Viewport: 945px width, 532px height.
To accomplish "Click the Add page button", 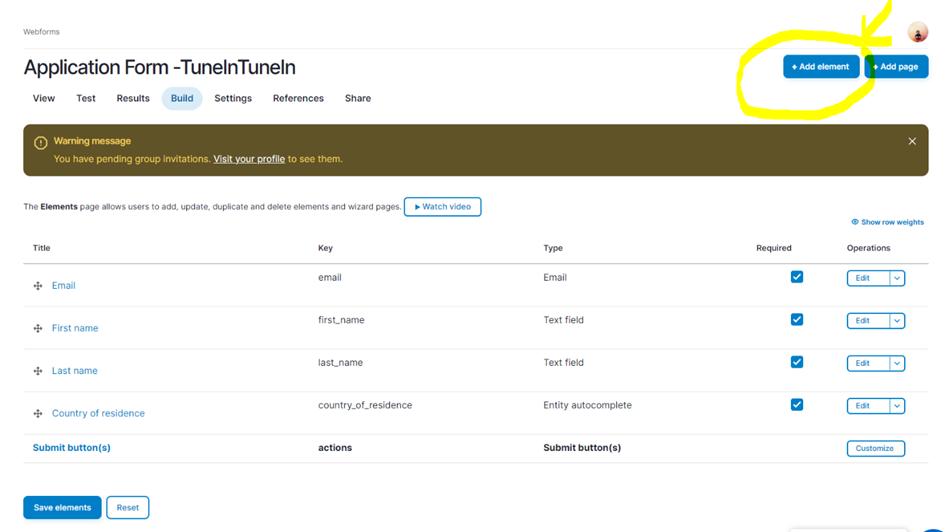I will pyautogui.click(x=896, y=67).
